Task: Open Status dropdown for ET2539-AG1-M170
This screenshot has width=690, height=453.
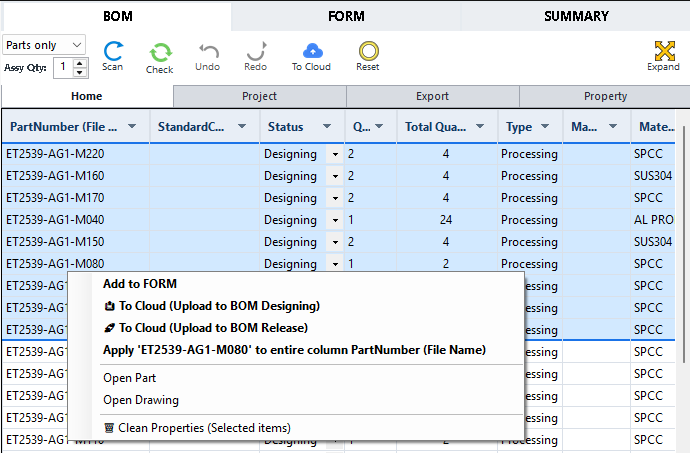Action: [x=335, y=198]
